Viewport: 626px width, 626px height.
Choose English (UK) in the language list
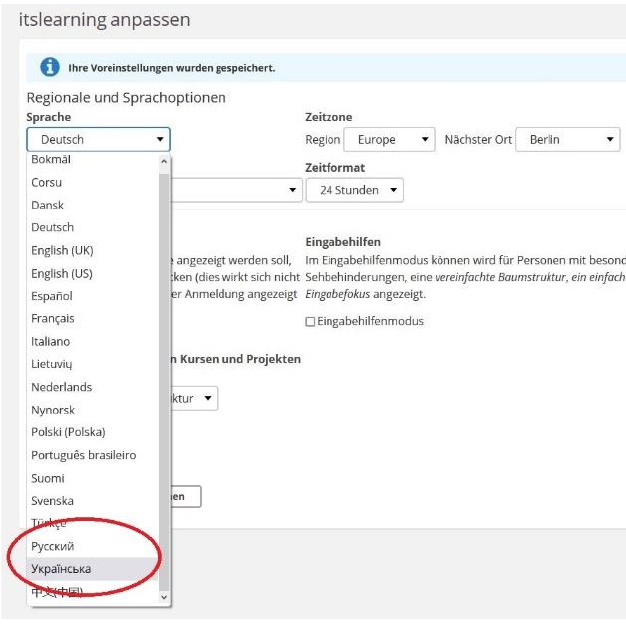click(62, 250)
